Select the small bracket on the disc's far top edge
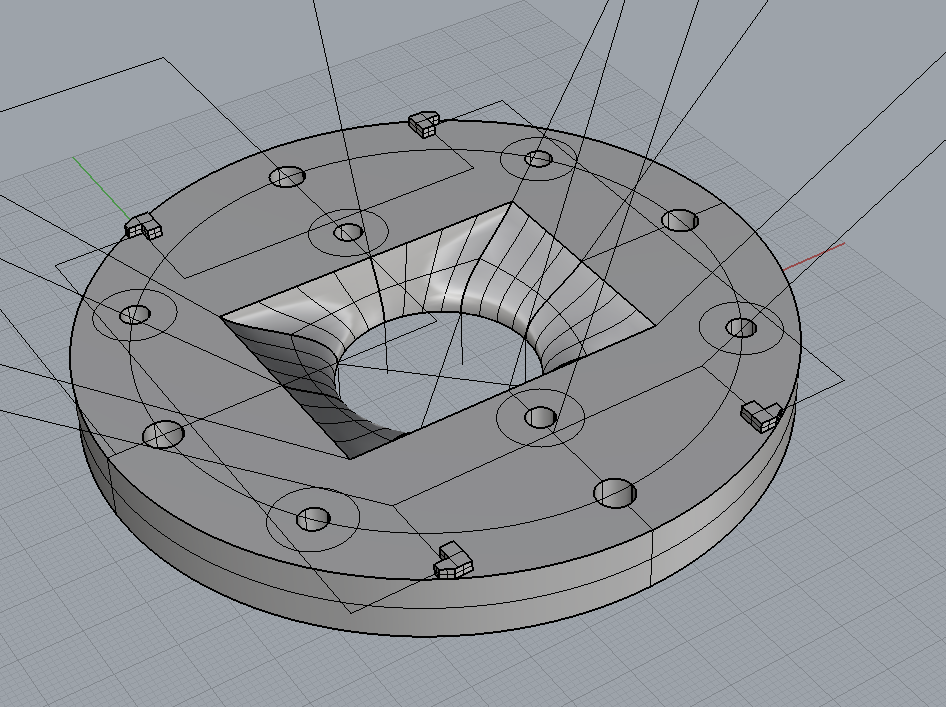Viewport: 946px width, 707px height. click(x=424, y=124)
